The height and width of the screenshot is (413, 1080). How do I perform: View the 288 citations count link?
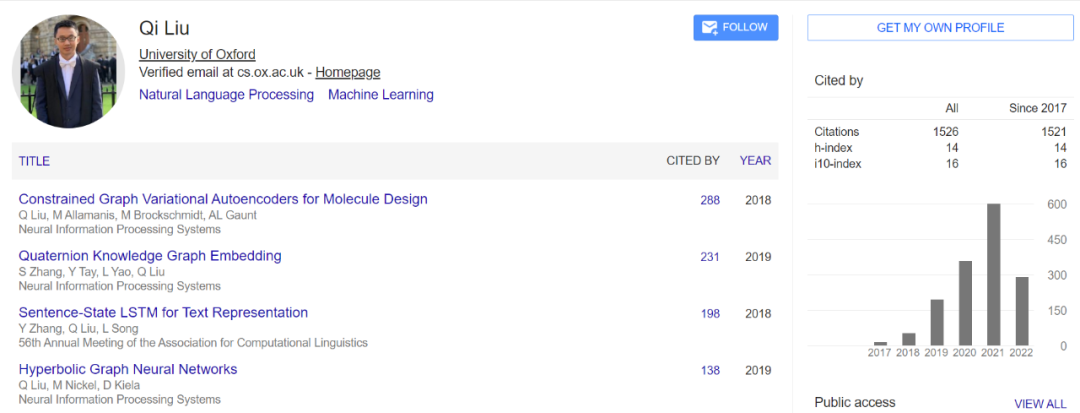(x=710, y=200)
